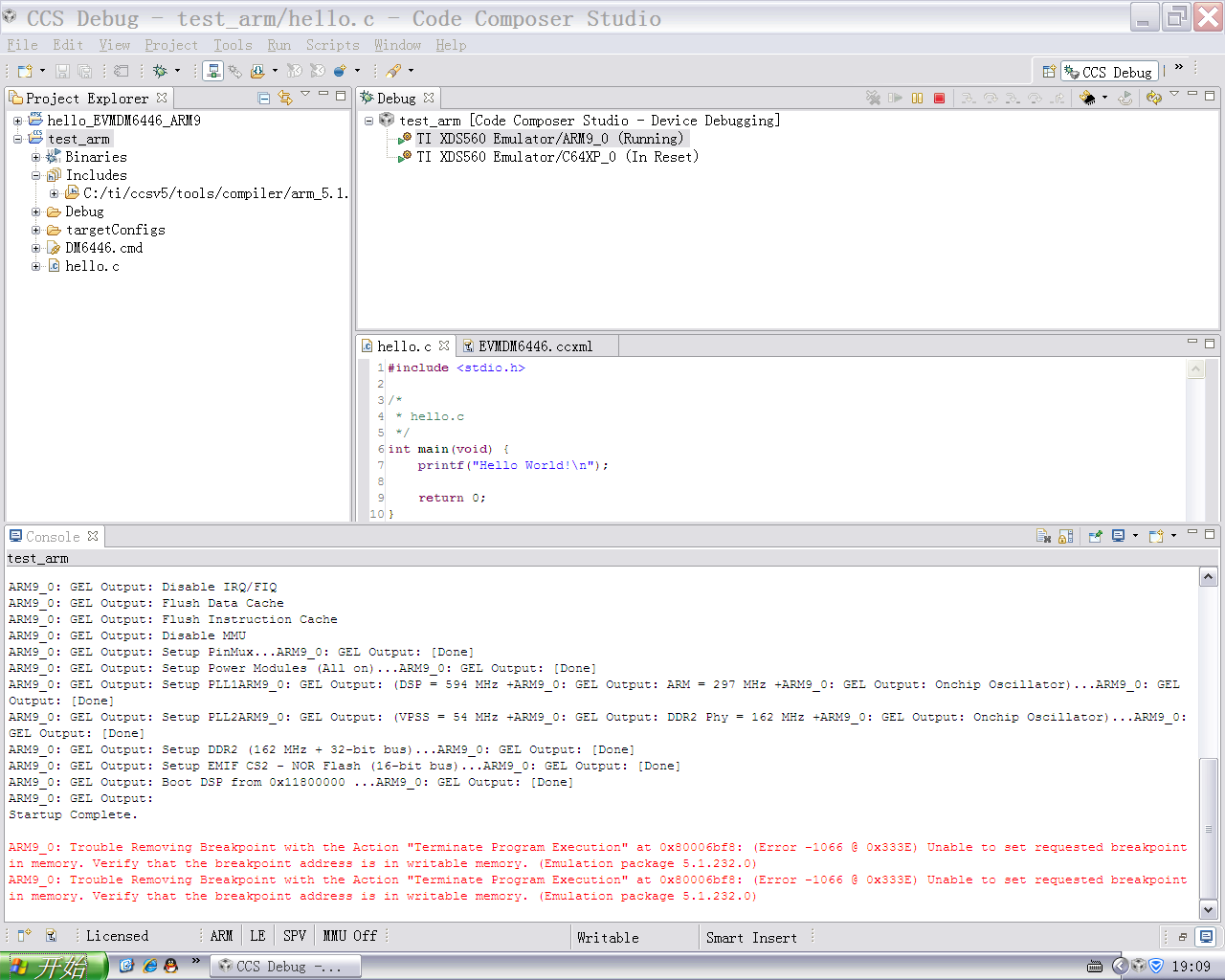Click the status bar icon left of Licensed
The height and width of the screenshot is (980, 1225).
point(52,936)
